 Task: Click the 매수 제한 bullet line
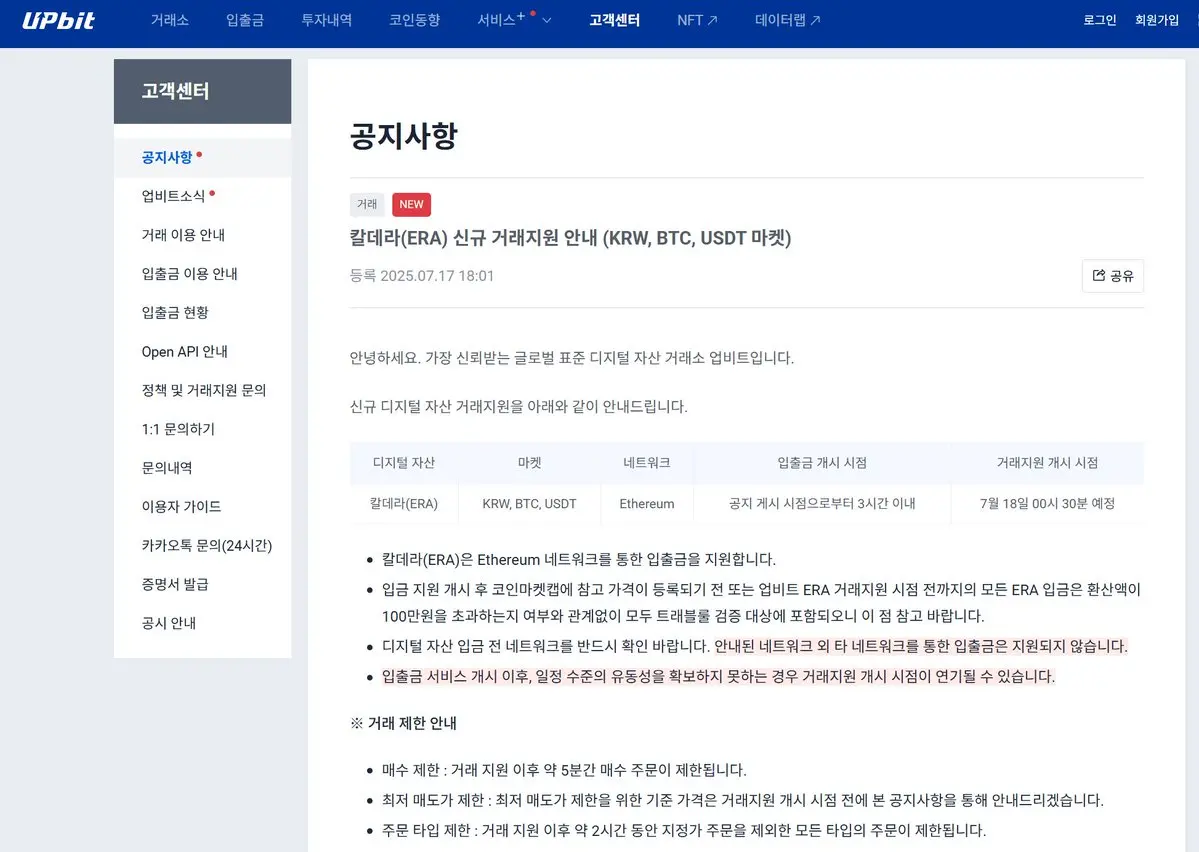pos(564,769)
